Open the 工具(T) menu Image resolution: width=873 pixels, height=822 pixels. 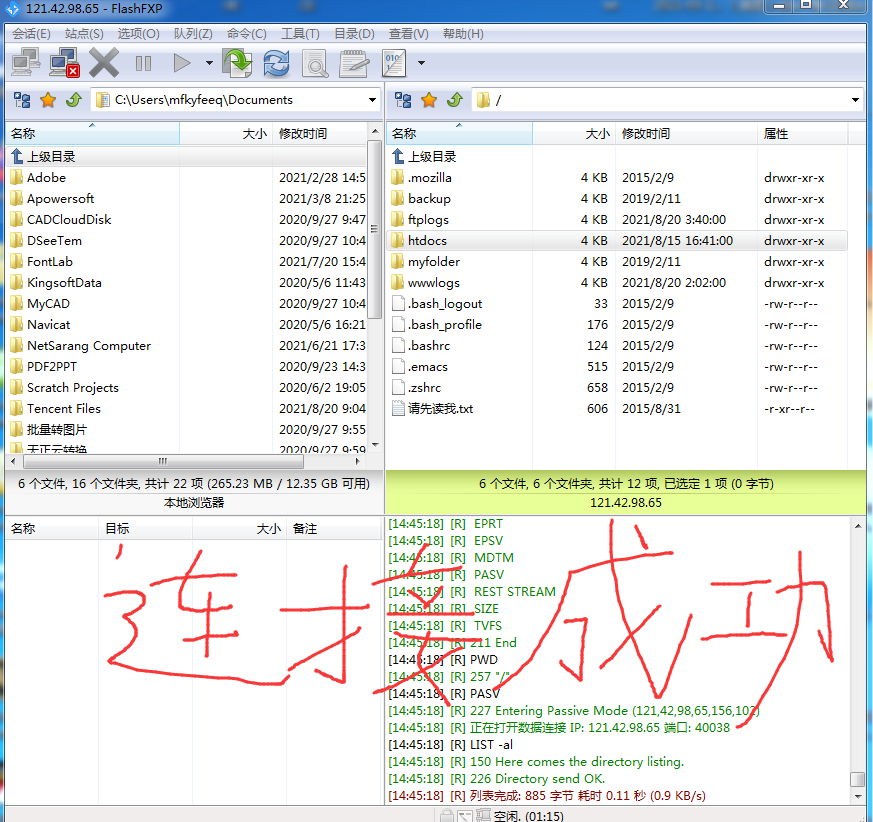(x=300, y=34)
